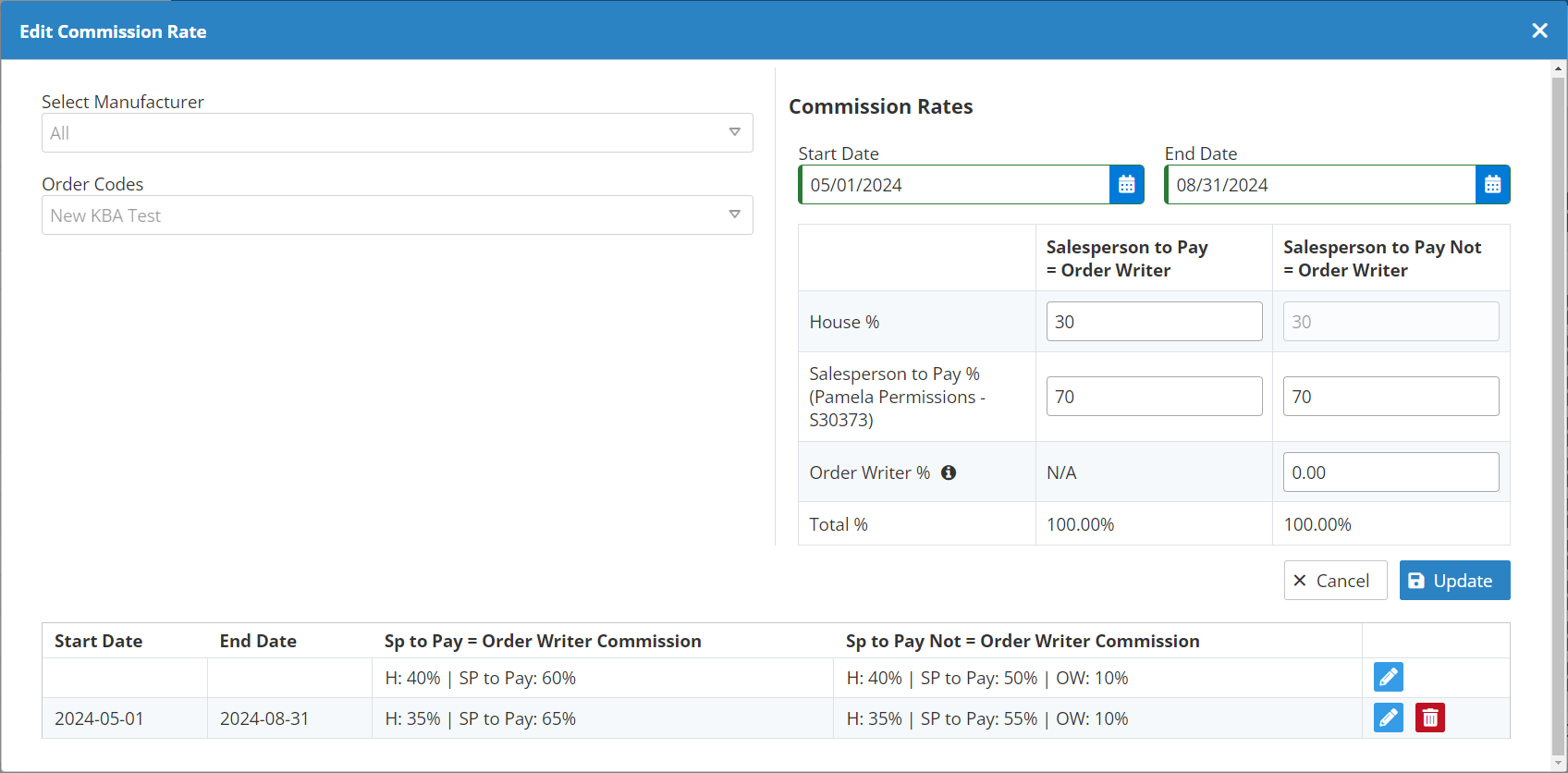Expand the Select Manufacturer dropdown
Image resolution: width=1568 pixels, height=773 pixels.
734,132
